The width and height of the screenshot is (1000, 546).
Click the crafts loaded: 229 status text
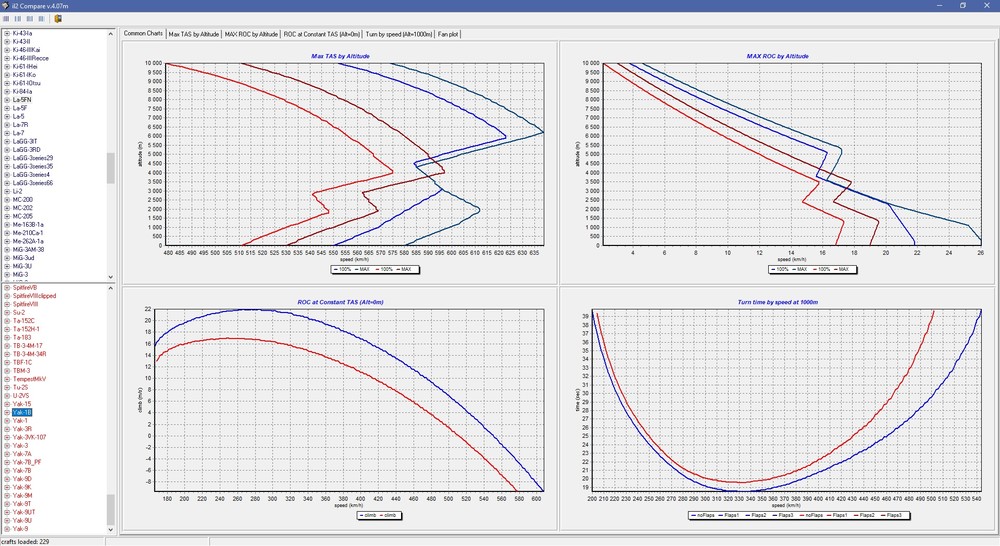point(26,542)
